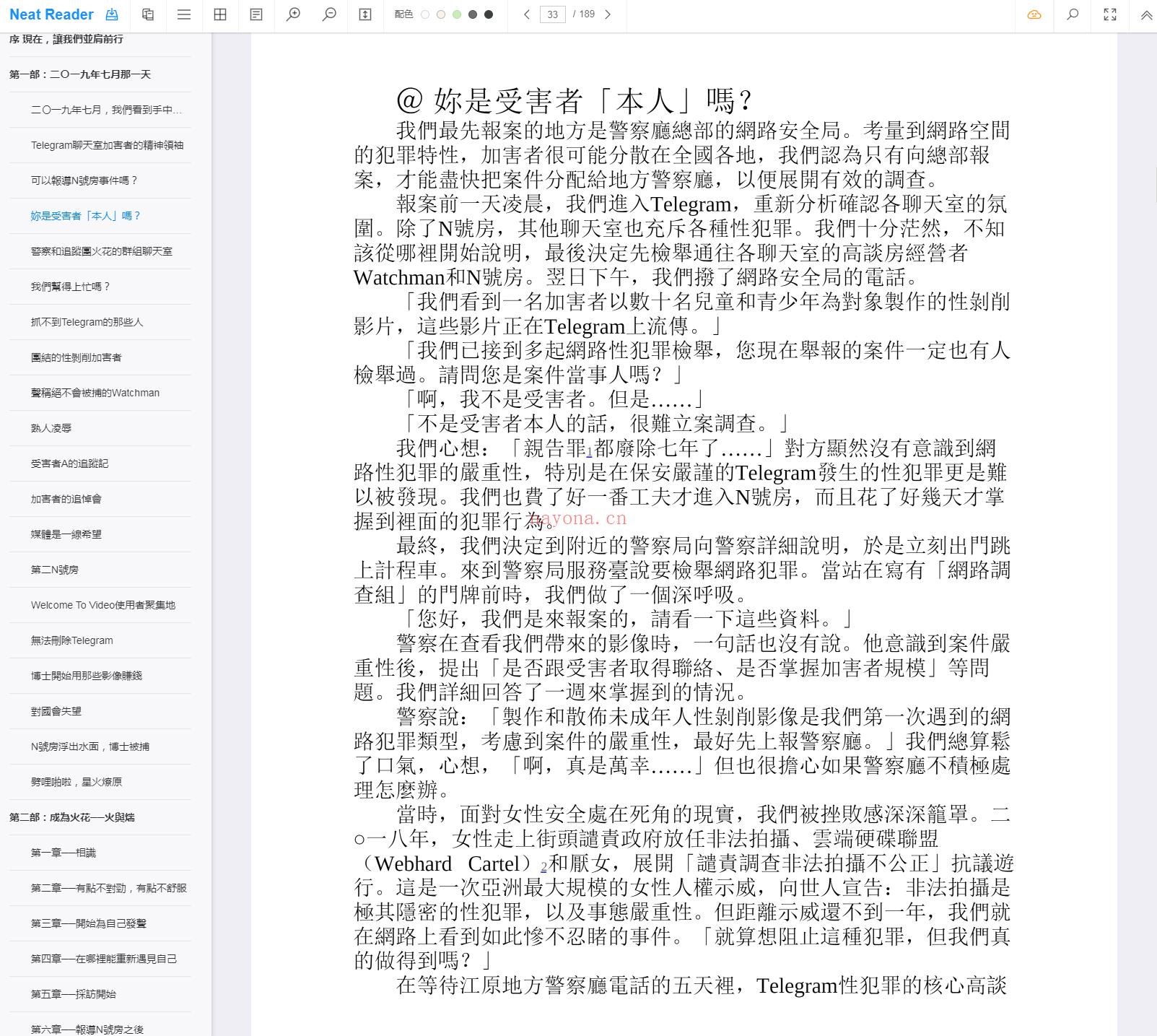Screen dimensions: 1157x1036
Task: Open chapter 警察和追蹤團火花的群組聊天室
Action: [x=102, y=251]
